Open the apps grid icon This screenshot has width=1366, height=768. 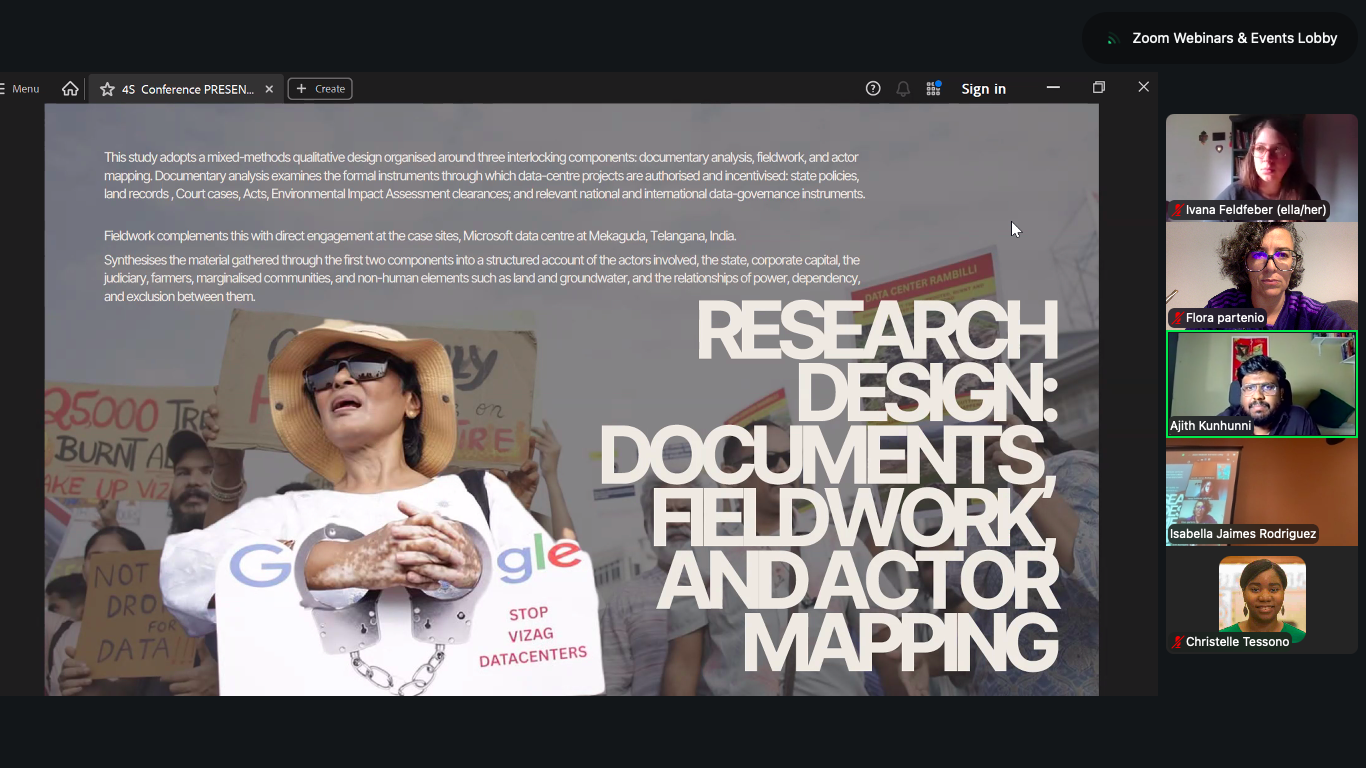coord(933,89)
